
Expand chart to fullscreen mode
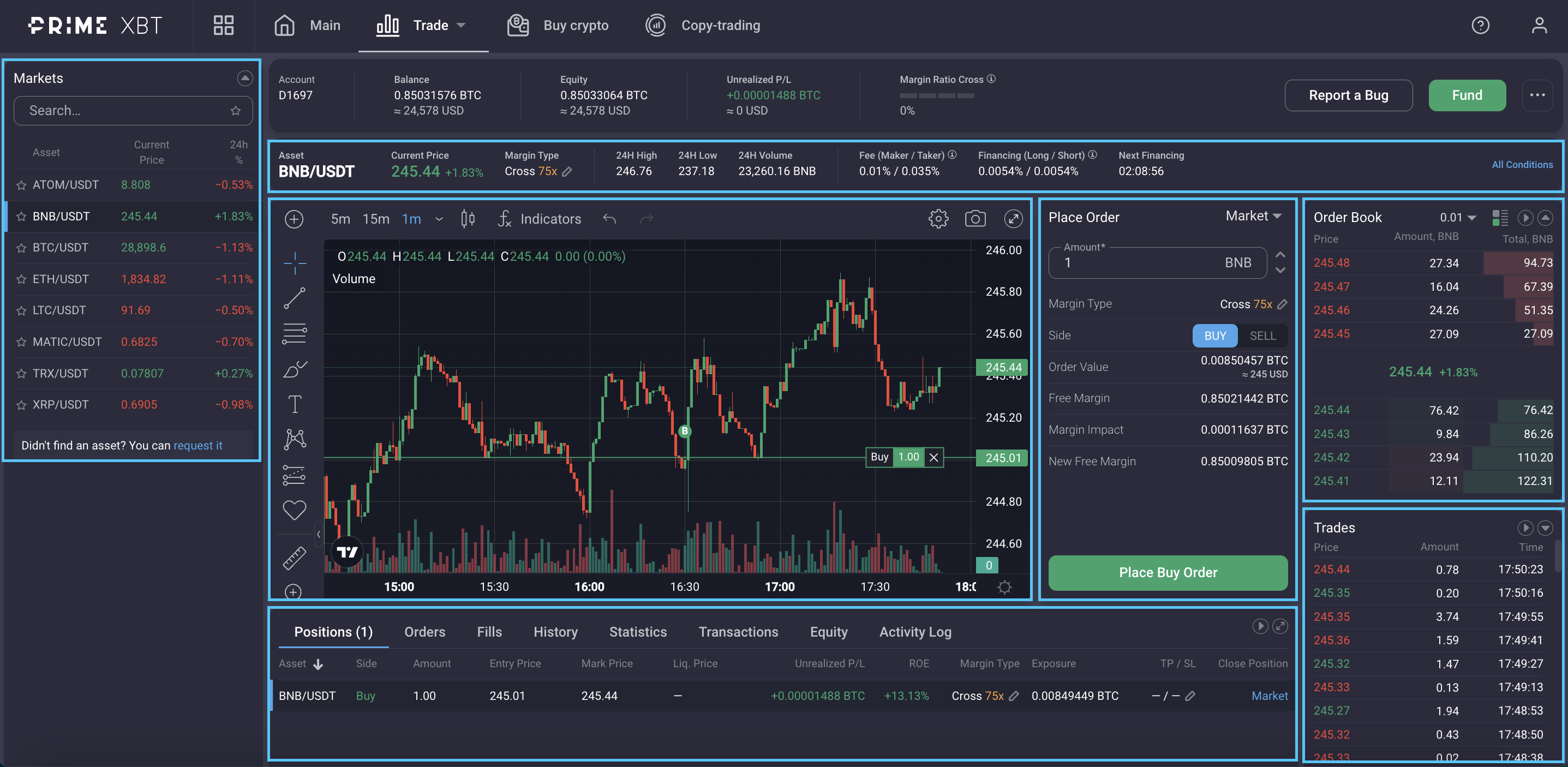coord(1013,219)
